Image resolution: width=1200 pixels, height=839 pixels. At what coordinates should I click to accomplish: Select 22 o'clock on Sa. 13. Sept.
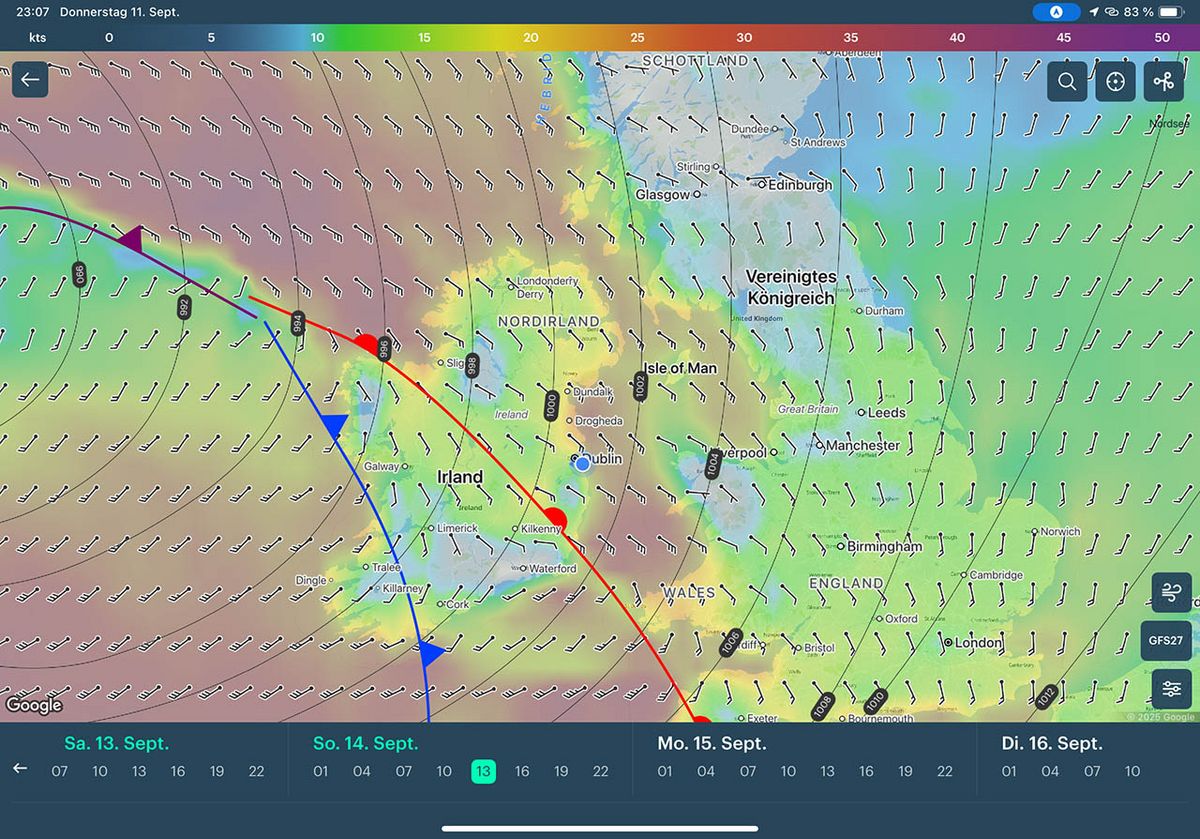coord(256,771)
